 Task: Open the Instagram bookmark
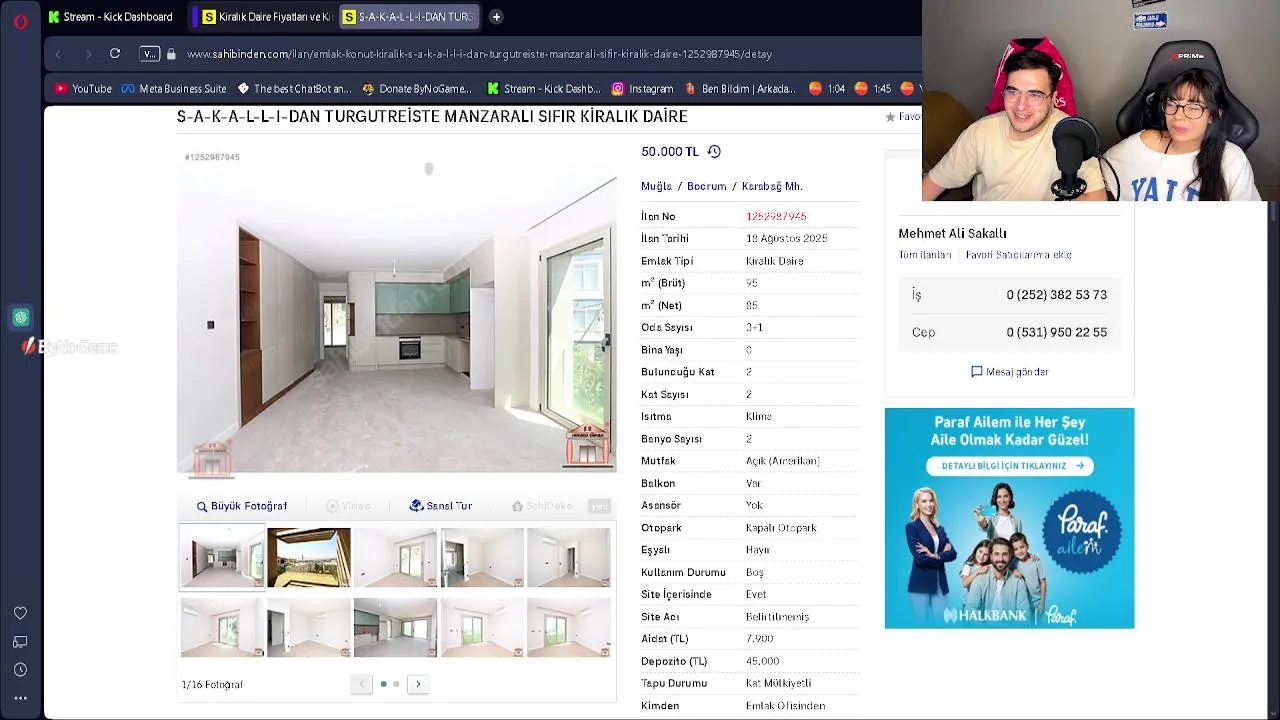coord(642,89)
